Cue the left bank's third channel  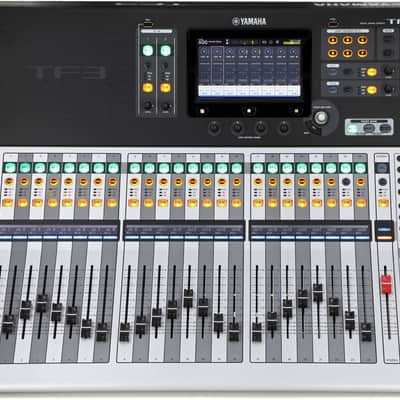coord(39,182)
